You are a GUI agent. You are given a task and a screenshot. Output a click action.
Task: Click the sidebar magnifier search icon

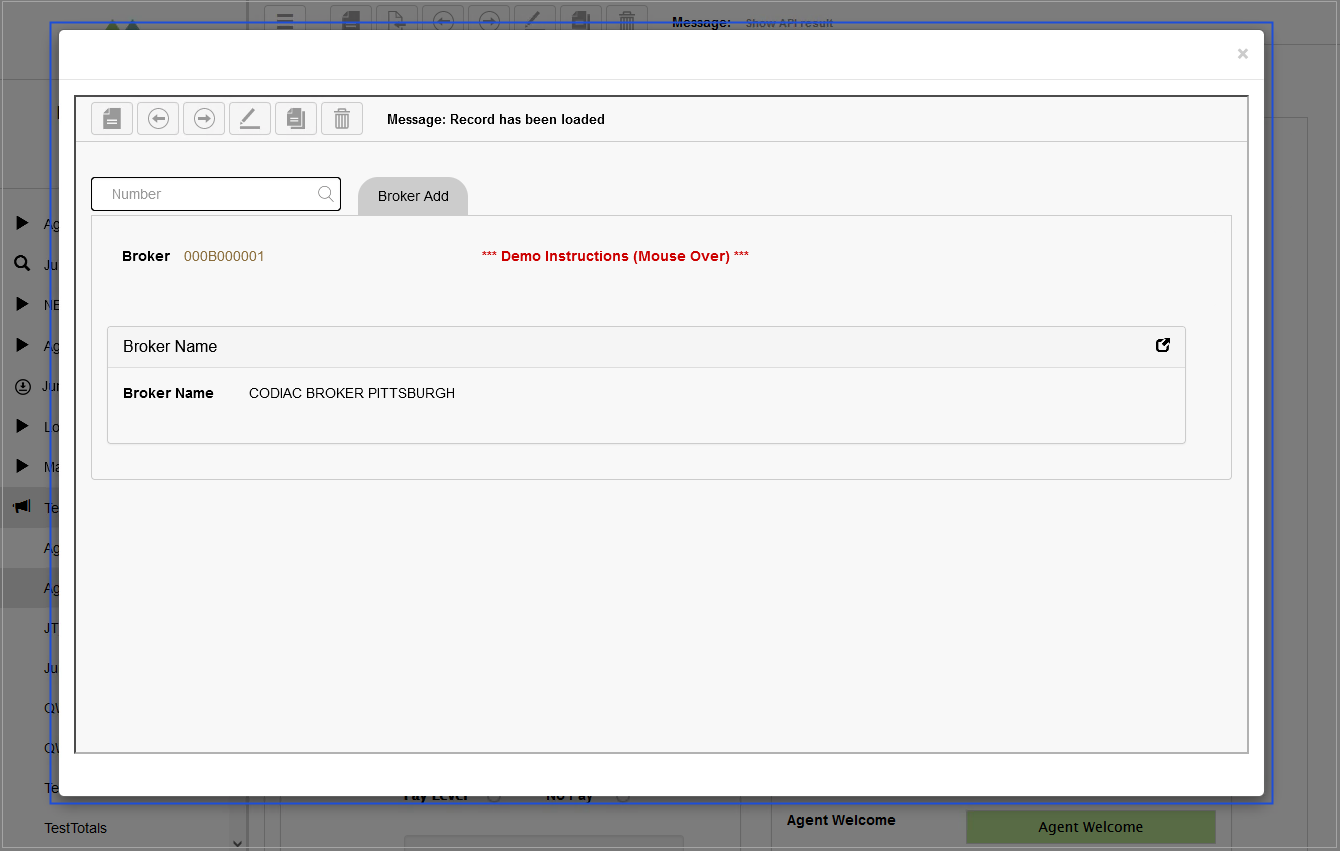coord(22,264)
